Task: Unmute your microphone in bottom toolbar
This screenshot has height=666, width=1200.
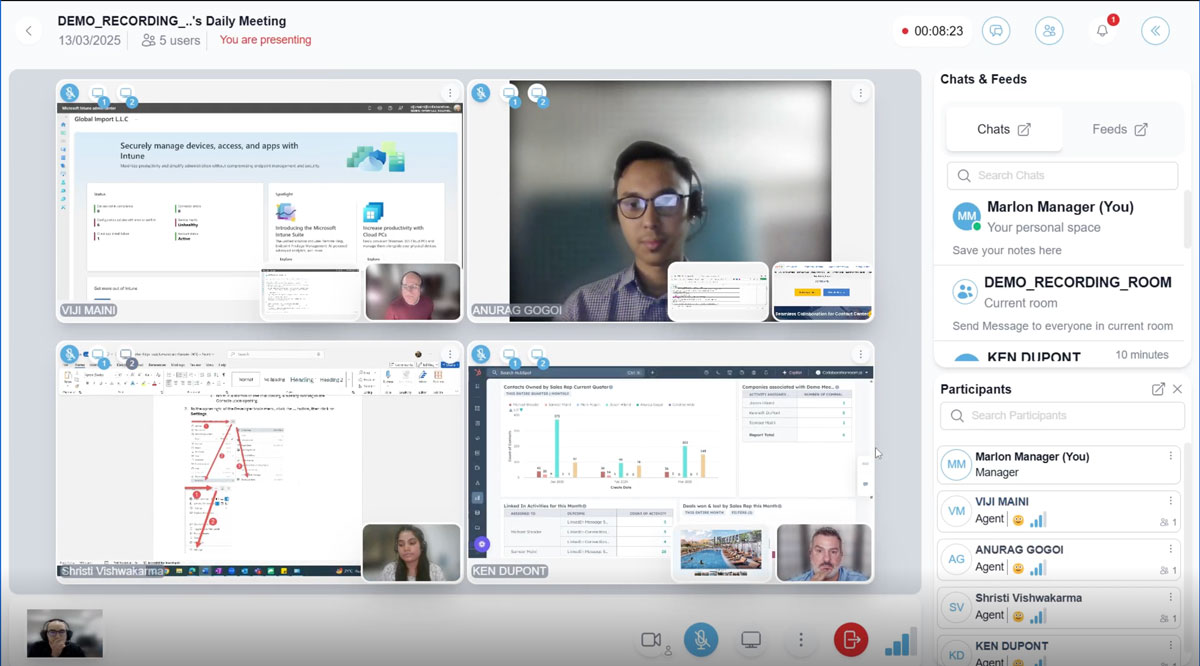Action: click(x=701, y=640)
